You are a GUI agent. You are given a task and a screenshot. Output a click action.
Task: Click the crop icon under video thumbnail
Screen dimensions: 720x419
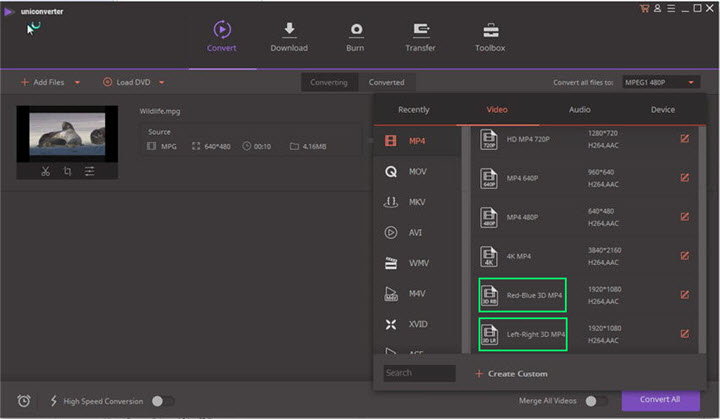[67, 171]
